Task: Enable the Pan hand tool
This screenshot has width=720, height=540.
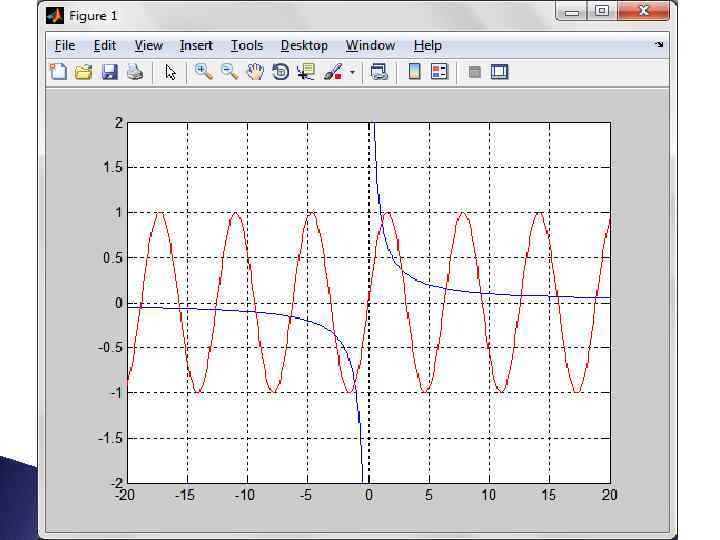Action: click(x=255, y=72)
